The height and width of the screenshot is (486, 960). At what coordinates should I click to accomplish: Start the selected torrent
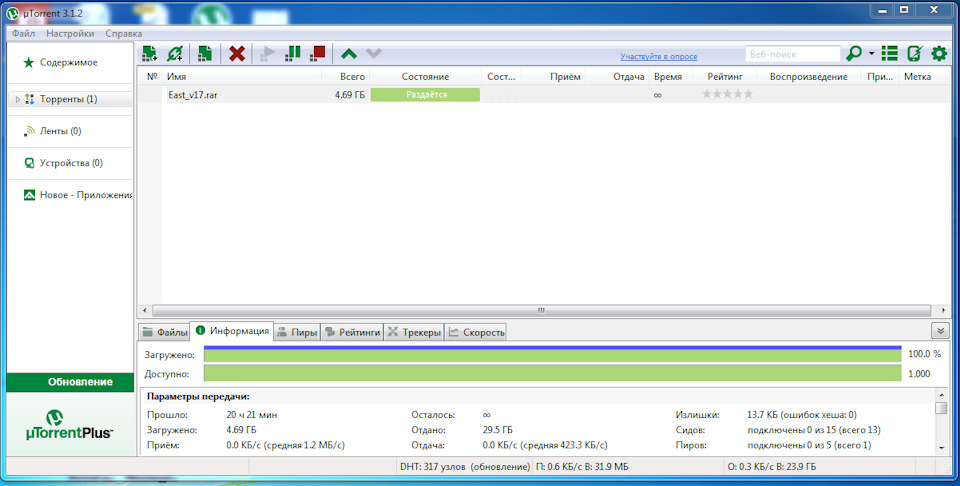point(267,54)
